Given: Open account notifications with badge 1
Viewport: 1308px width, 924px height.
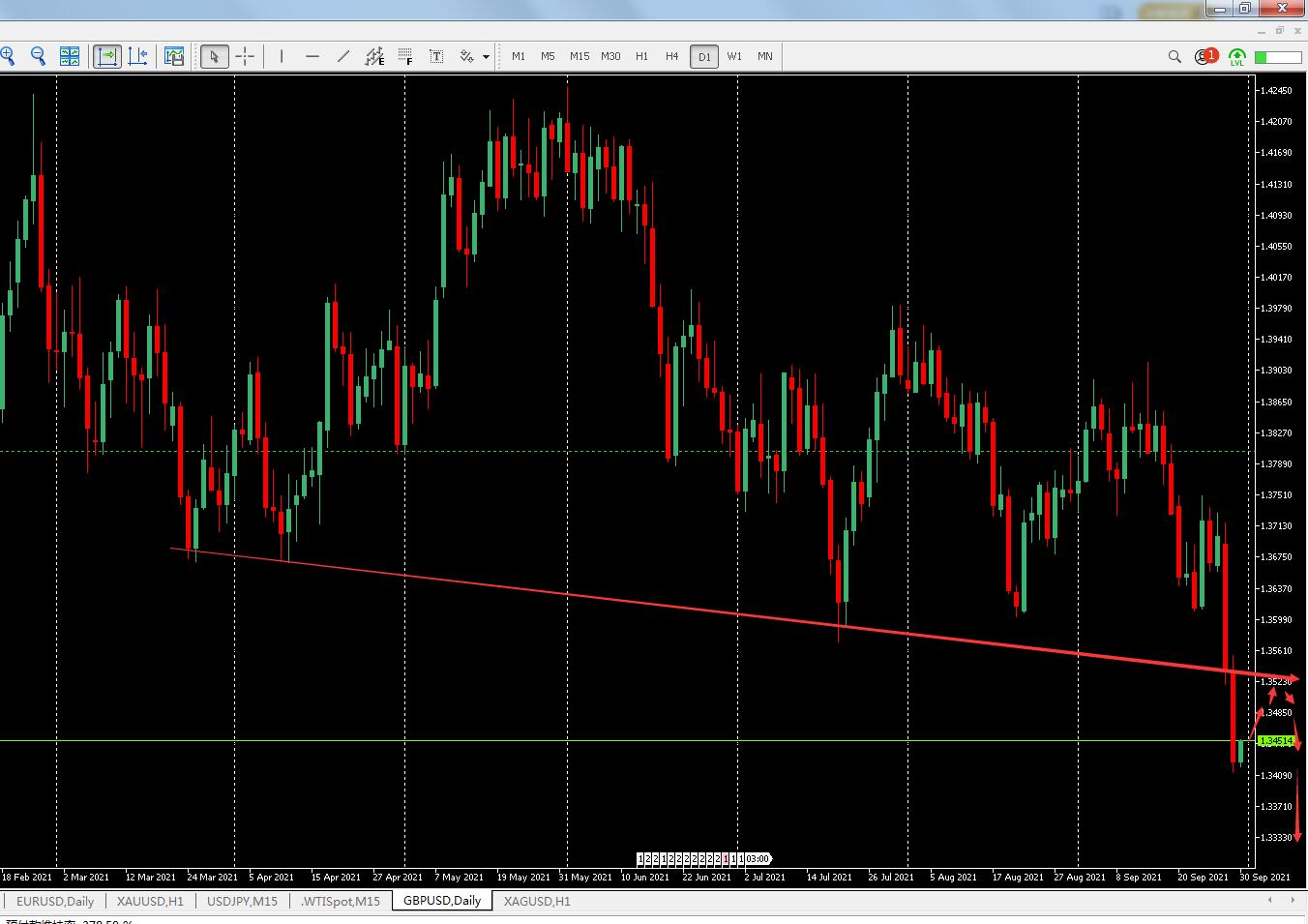Looking at the screenshot, I should click(x=1205, y=57).
